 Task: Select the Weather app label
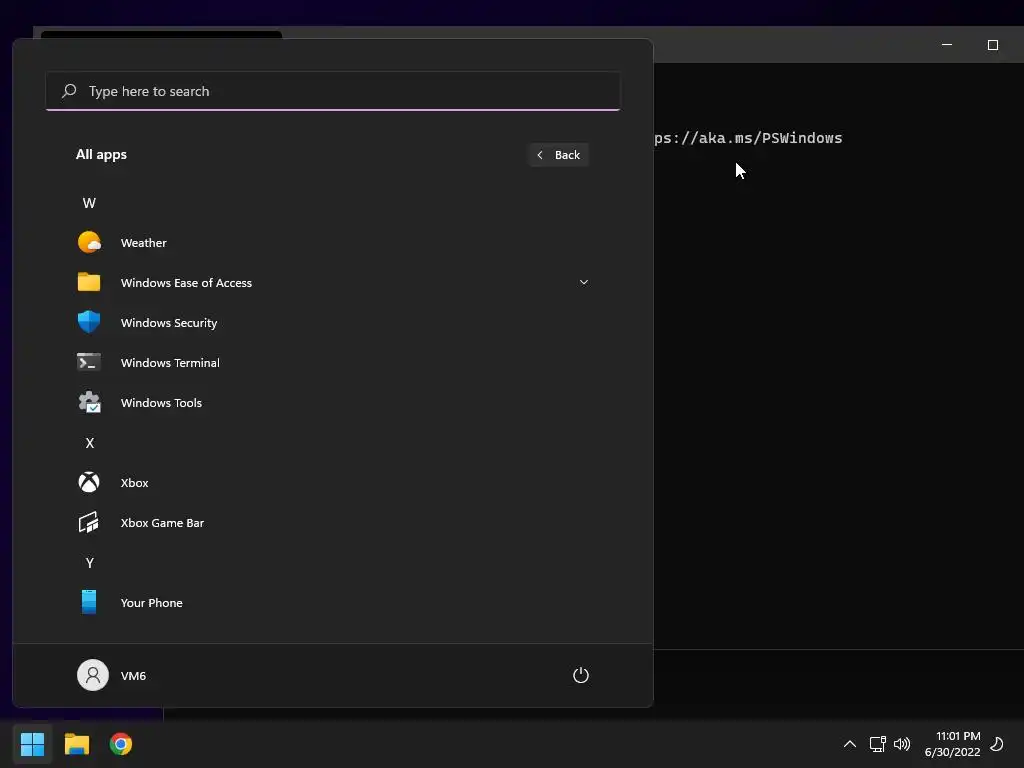point(144,242)
